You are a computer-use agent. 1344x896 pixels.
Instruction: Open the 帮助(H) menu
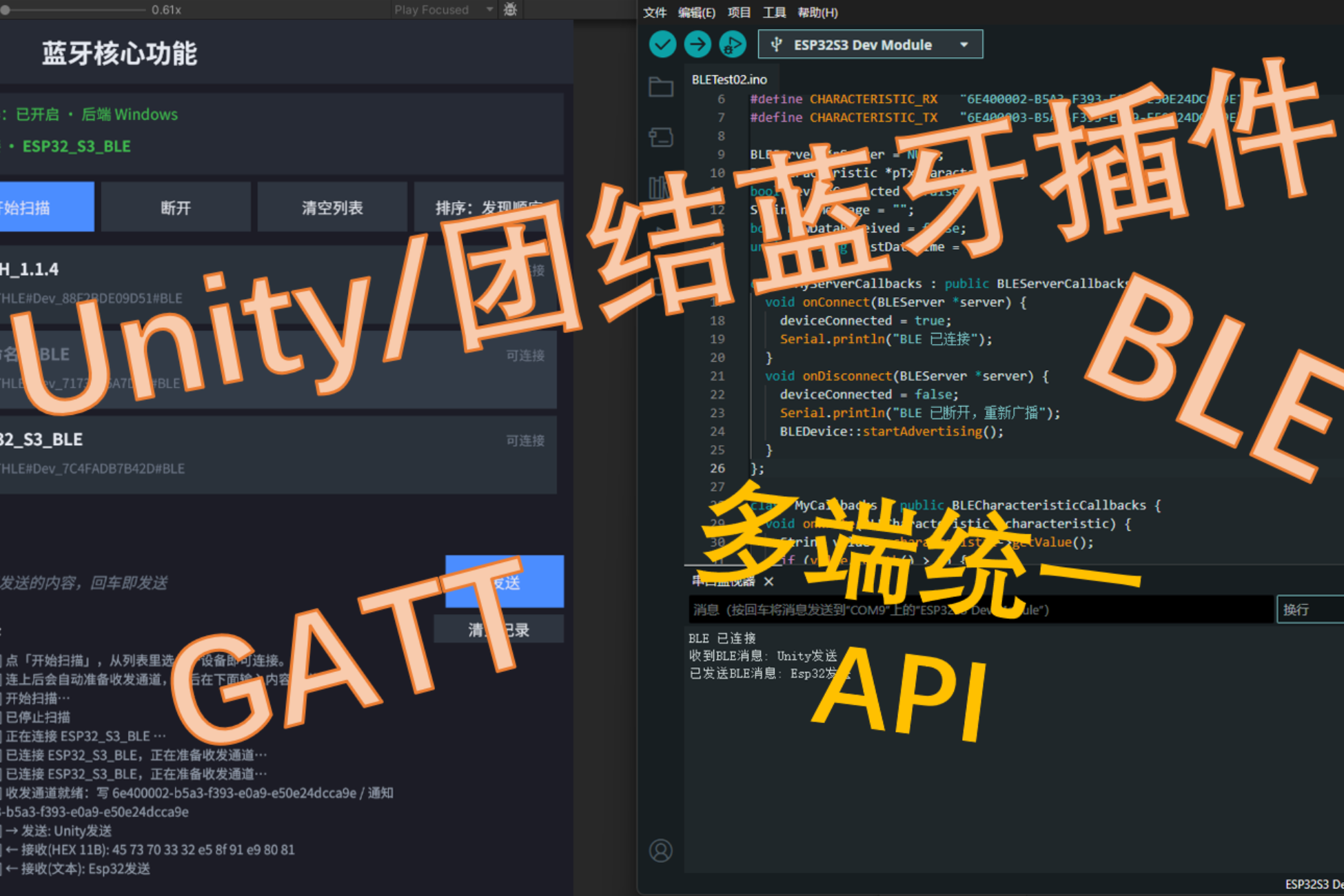click(x=817, y=12)
